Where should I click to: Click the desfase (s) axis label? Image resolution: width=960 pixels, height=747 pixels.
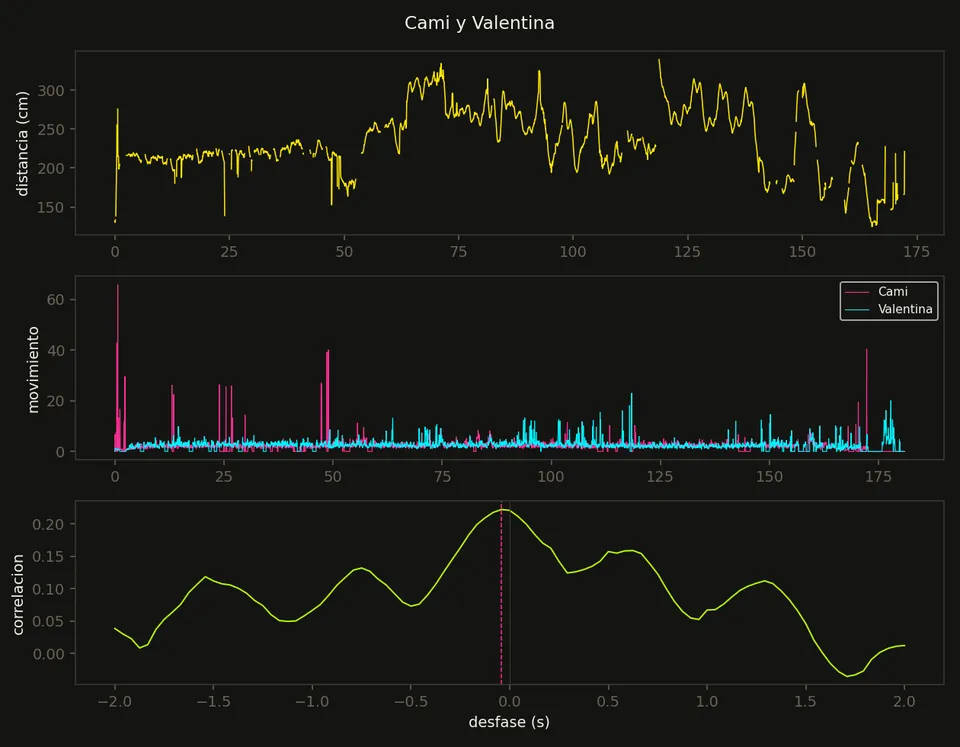[x=509, y=722]
